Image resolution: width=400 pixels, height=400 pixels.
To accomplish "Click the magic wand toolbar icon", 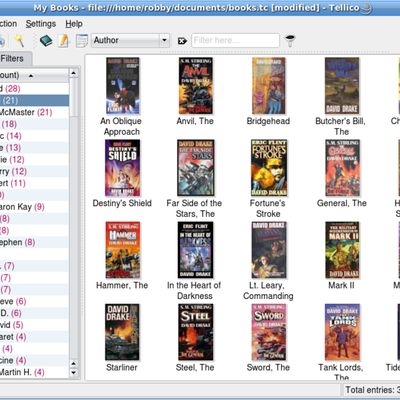I will coord(20,41).
